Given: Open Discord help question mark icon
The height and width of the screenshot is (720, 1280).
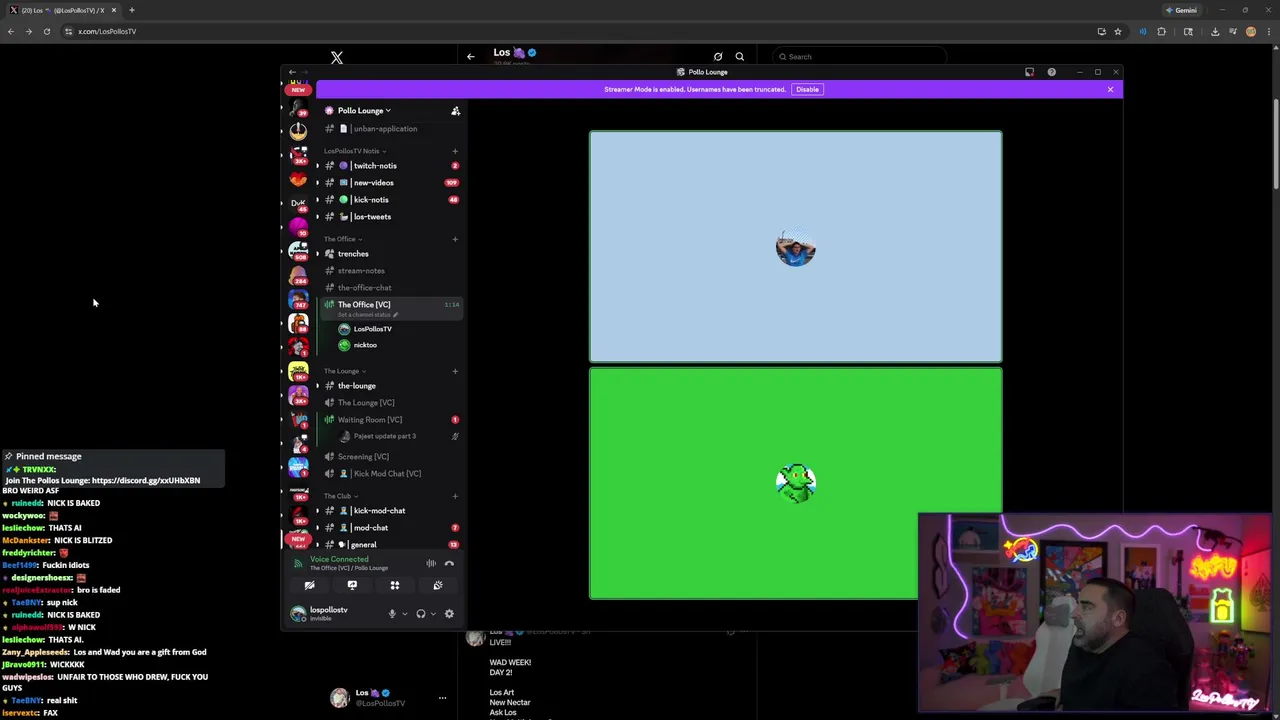Looking at the screenshot, I should tap(1051, 72).
